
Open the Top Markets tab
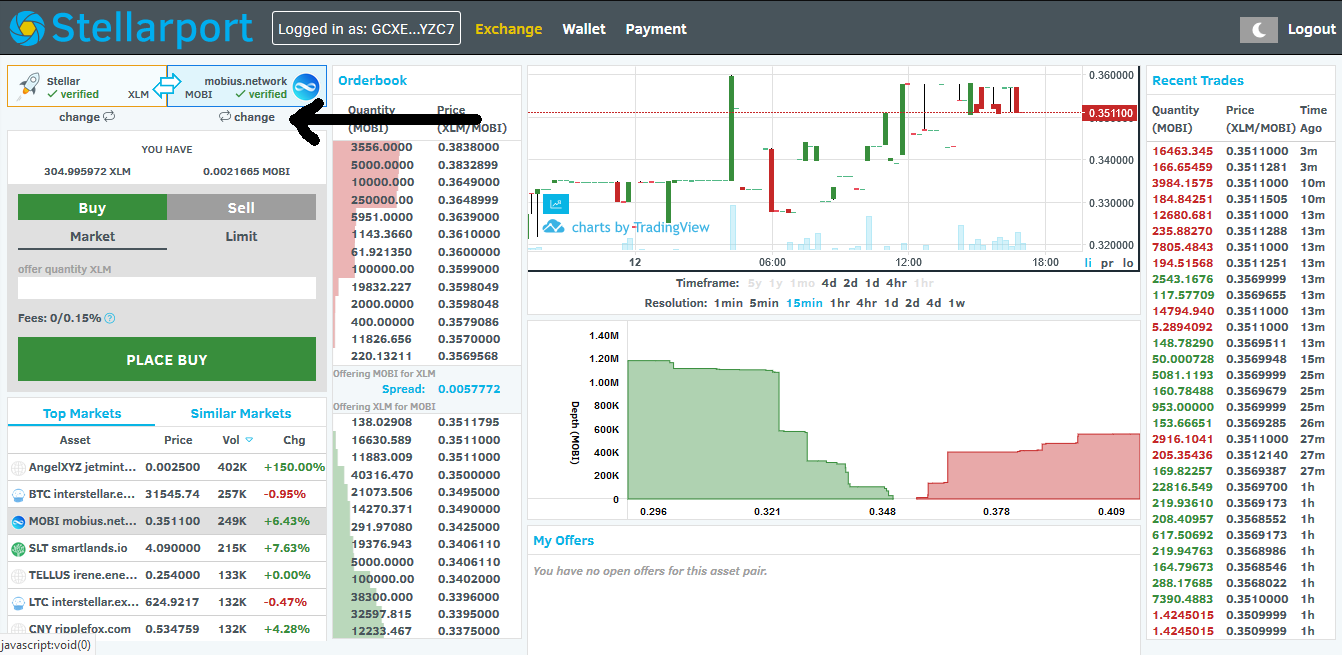82,413
